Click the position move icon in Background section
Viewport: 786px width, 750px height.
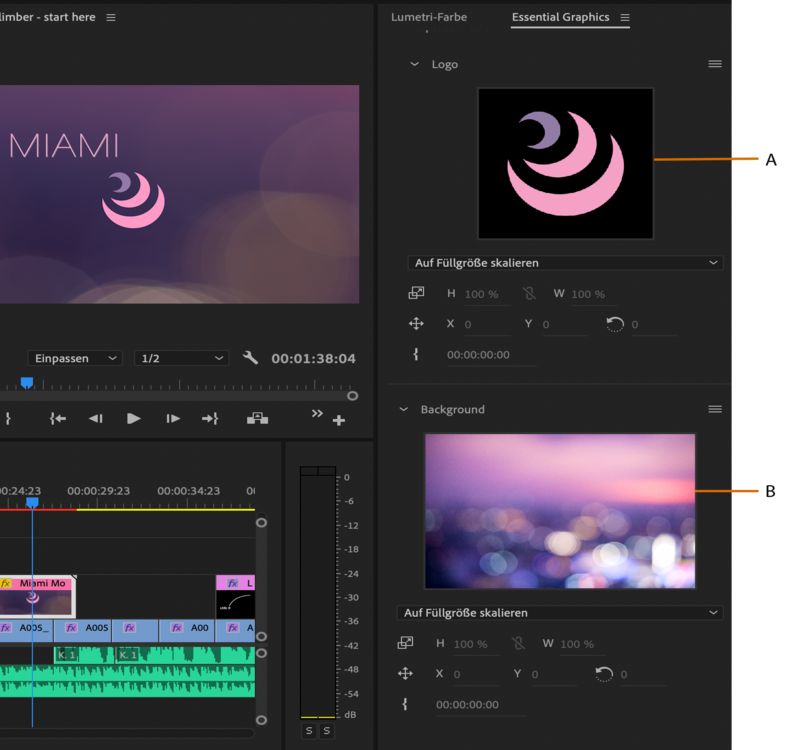pyautogui.click(x=405, y=673)
